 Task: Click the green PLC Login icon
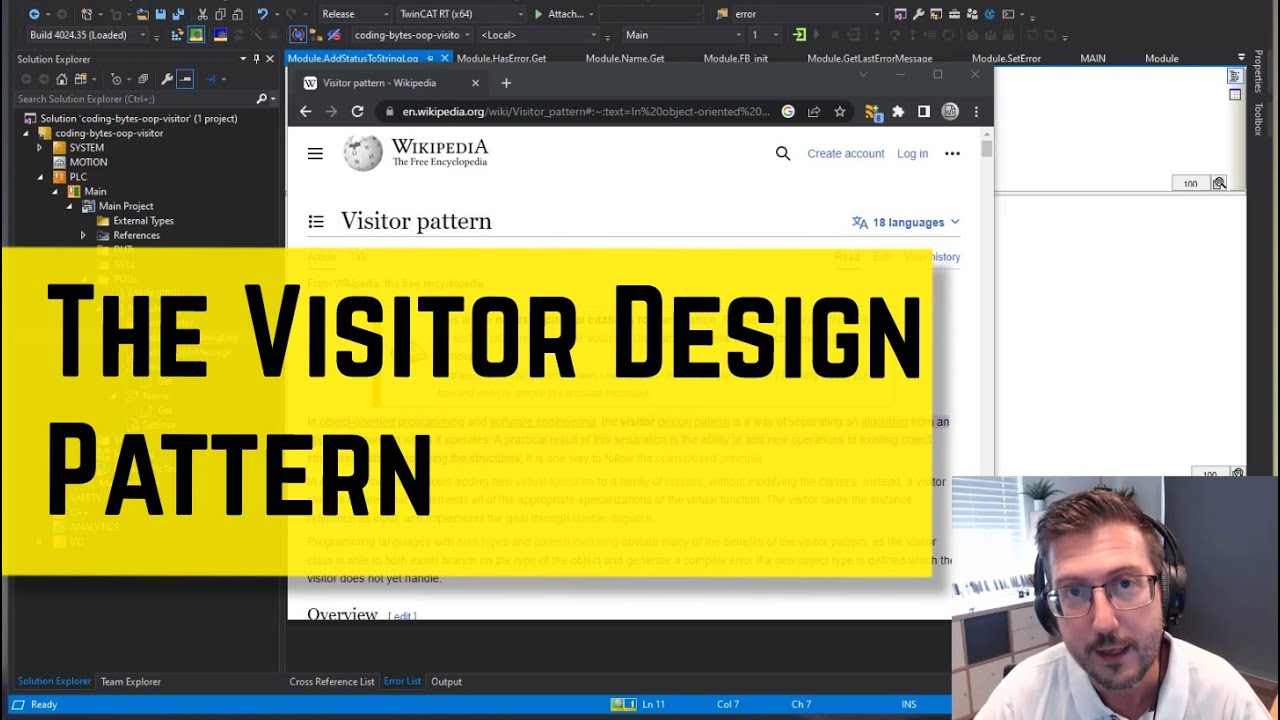799,35
